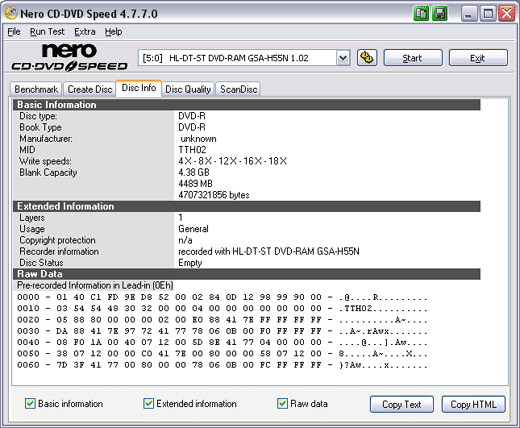Click the green save floppy disk icon
520x428 pixels.
(440, 14)
